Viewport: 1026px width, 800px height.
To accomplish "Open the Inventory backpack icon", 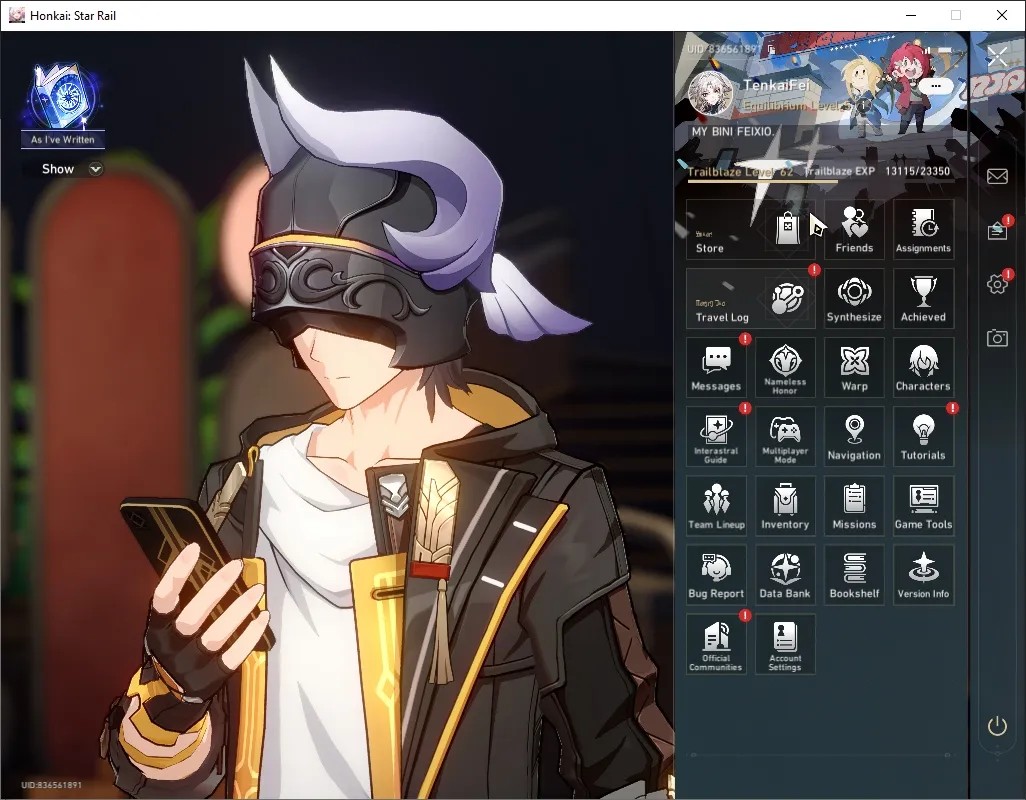I will pyautogui.click(x=785, y=506).
